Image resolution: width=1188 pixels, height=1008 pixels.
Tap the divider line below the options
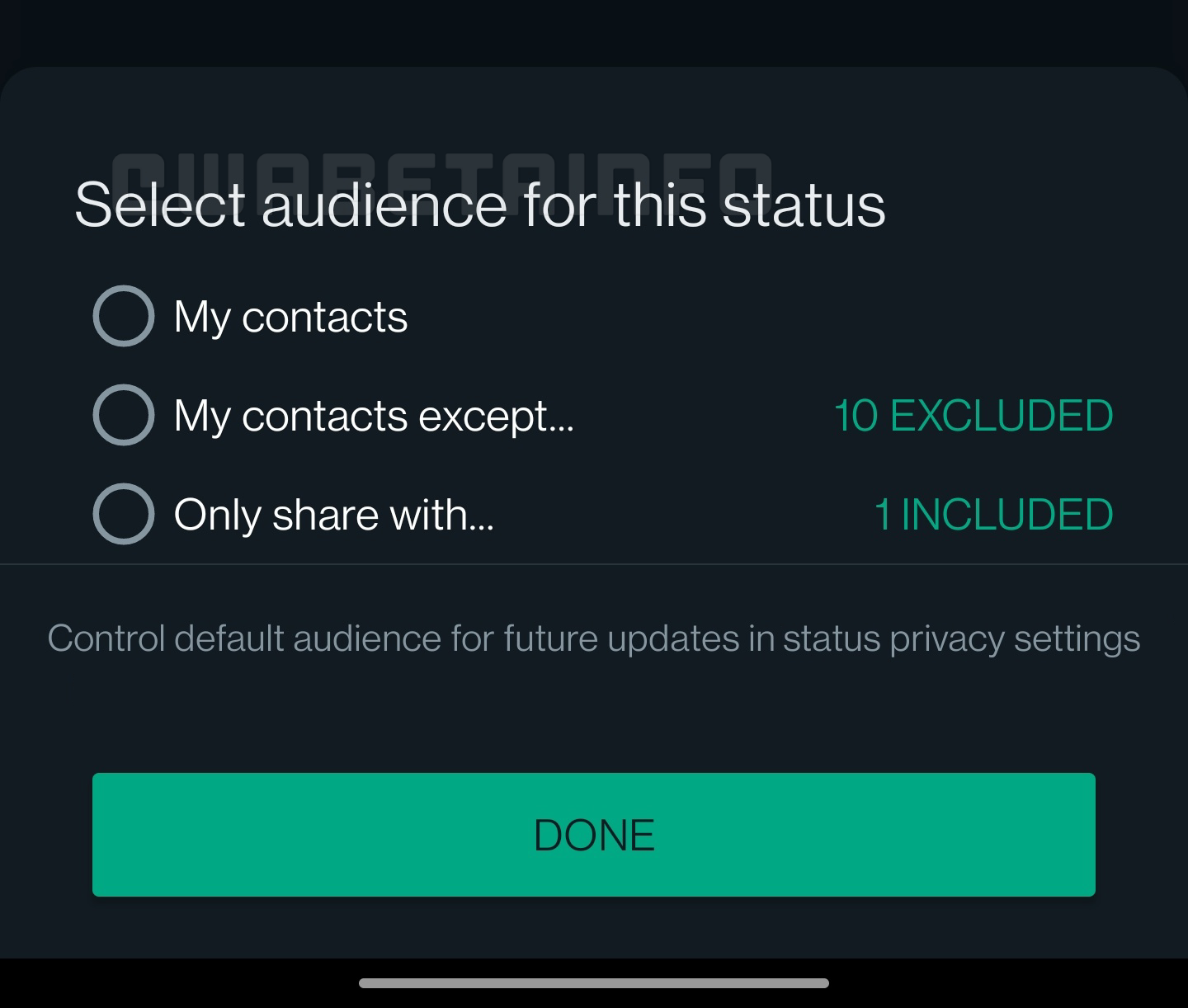tap(594, 565)
